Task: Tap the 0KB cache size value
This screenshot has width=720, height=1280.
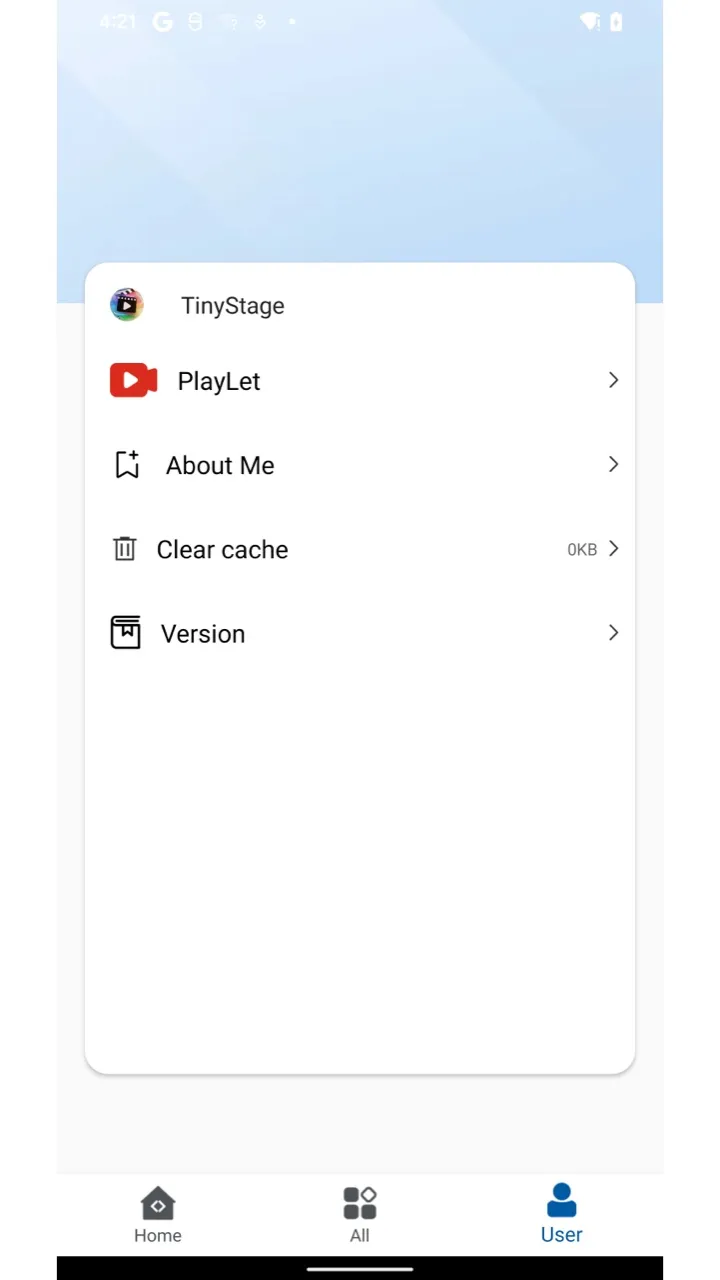Action: [x=582, y=549]
